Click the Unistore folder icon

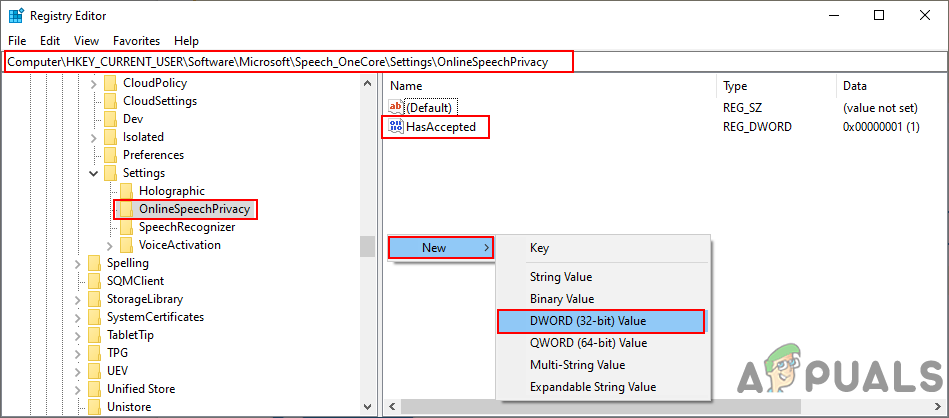(94, 407)
